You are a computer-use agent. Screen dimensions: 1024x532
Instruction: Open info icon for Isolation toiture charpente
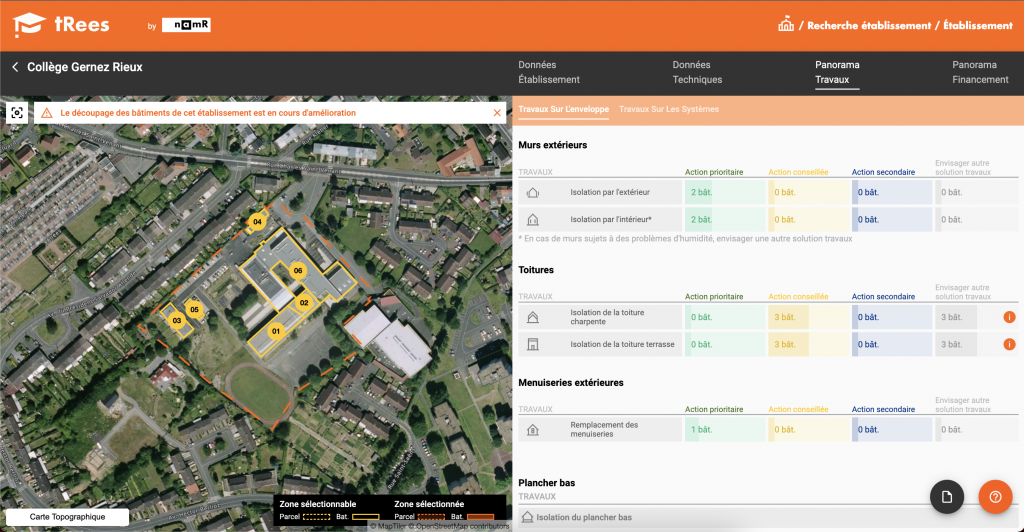point(1009,317)
